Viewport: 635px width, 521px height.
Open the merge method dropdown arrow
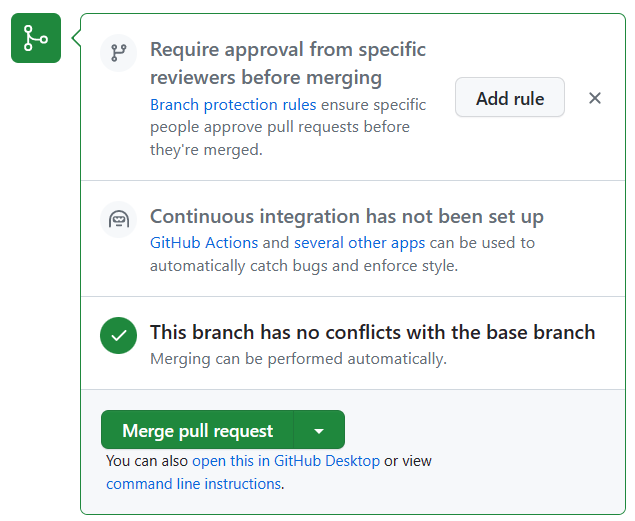(x=319, y=431)
